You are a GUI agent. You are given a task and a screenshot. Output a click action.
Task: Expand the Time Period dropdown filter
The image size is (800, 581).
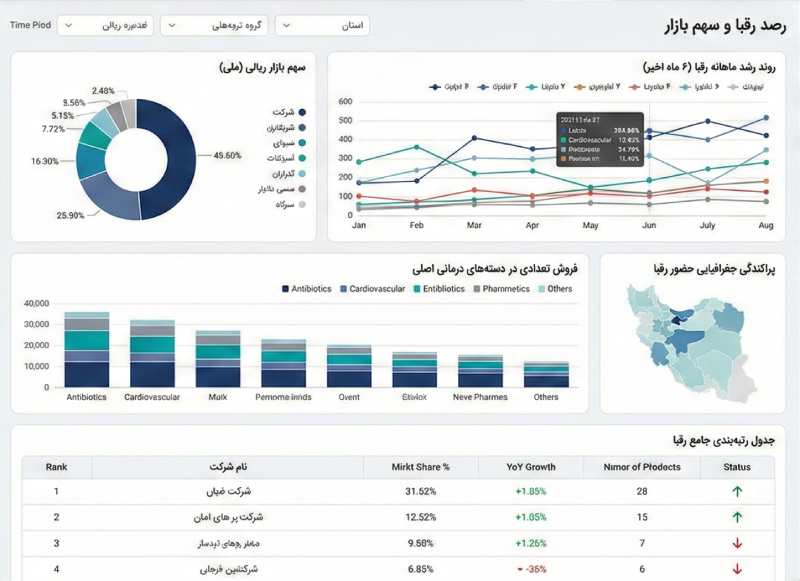(x=105, y=25)
